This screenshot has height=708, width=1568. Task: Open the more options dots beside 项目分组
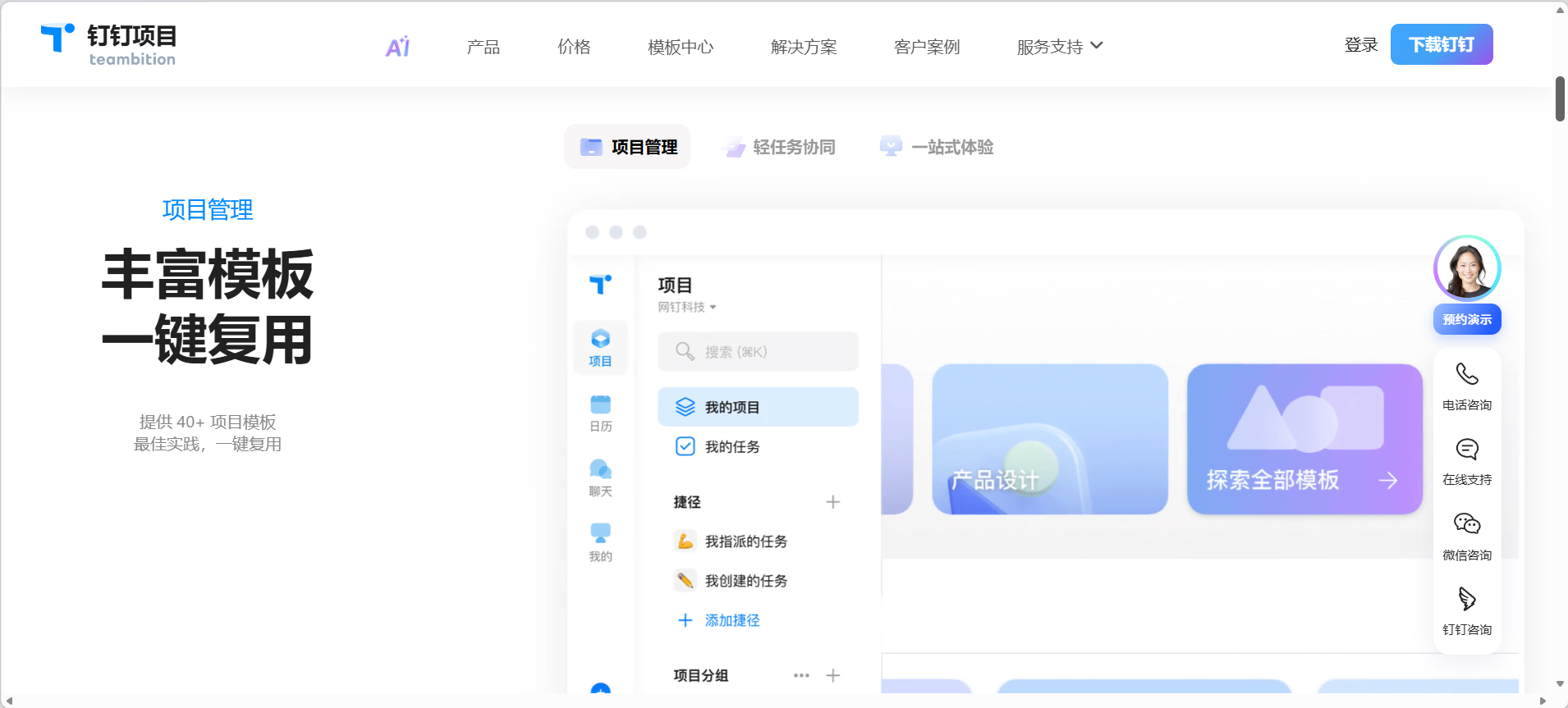[x=801, y=675]
